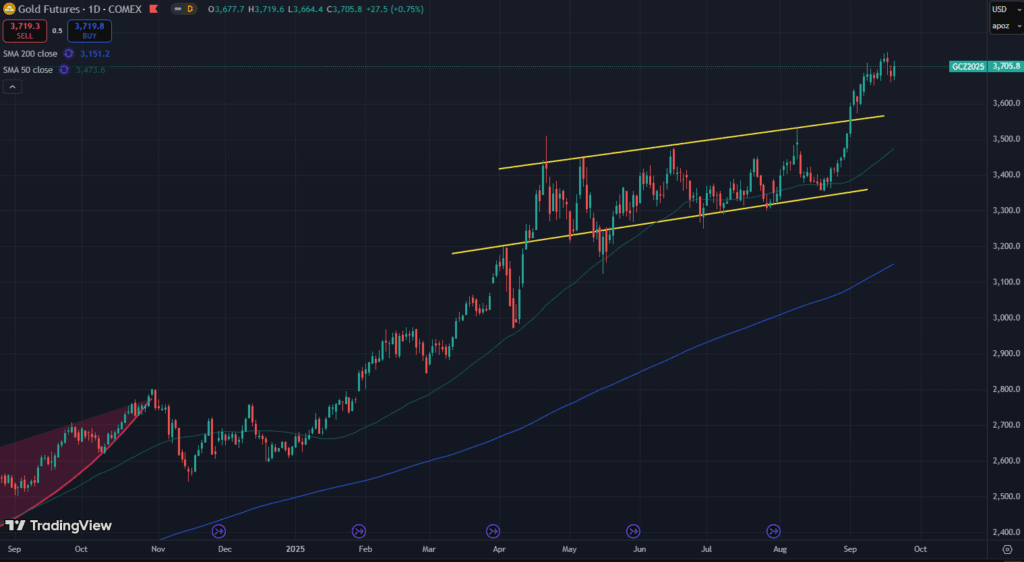Image resolution: width=1024 pixels, height=562 pixels.
Task: Open the contract rollover marker near December
Action: pyautogui.click(x=219, y=530)
